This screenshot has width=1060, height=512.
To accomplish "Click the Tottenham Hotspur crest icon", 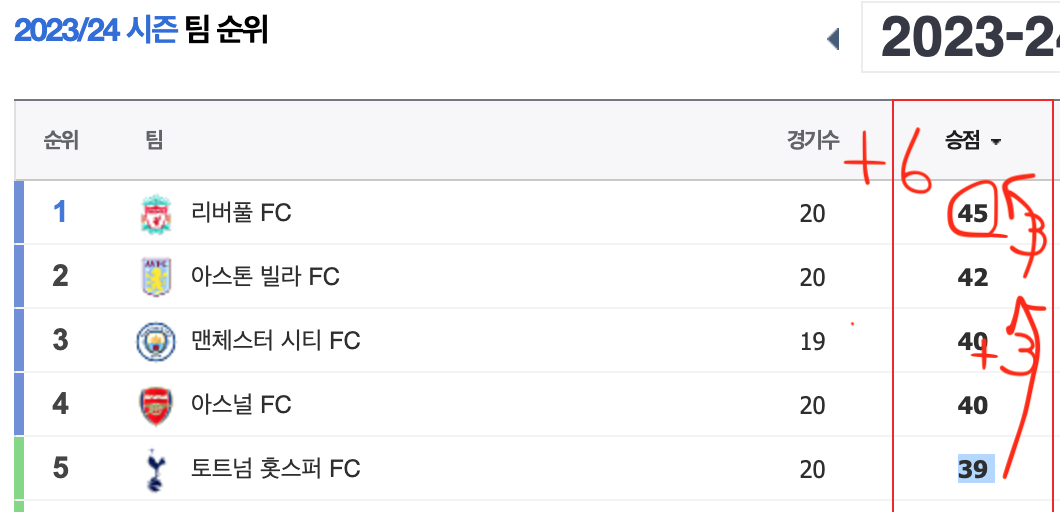I will point(156,470).
